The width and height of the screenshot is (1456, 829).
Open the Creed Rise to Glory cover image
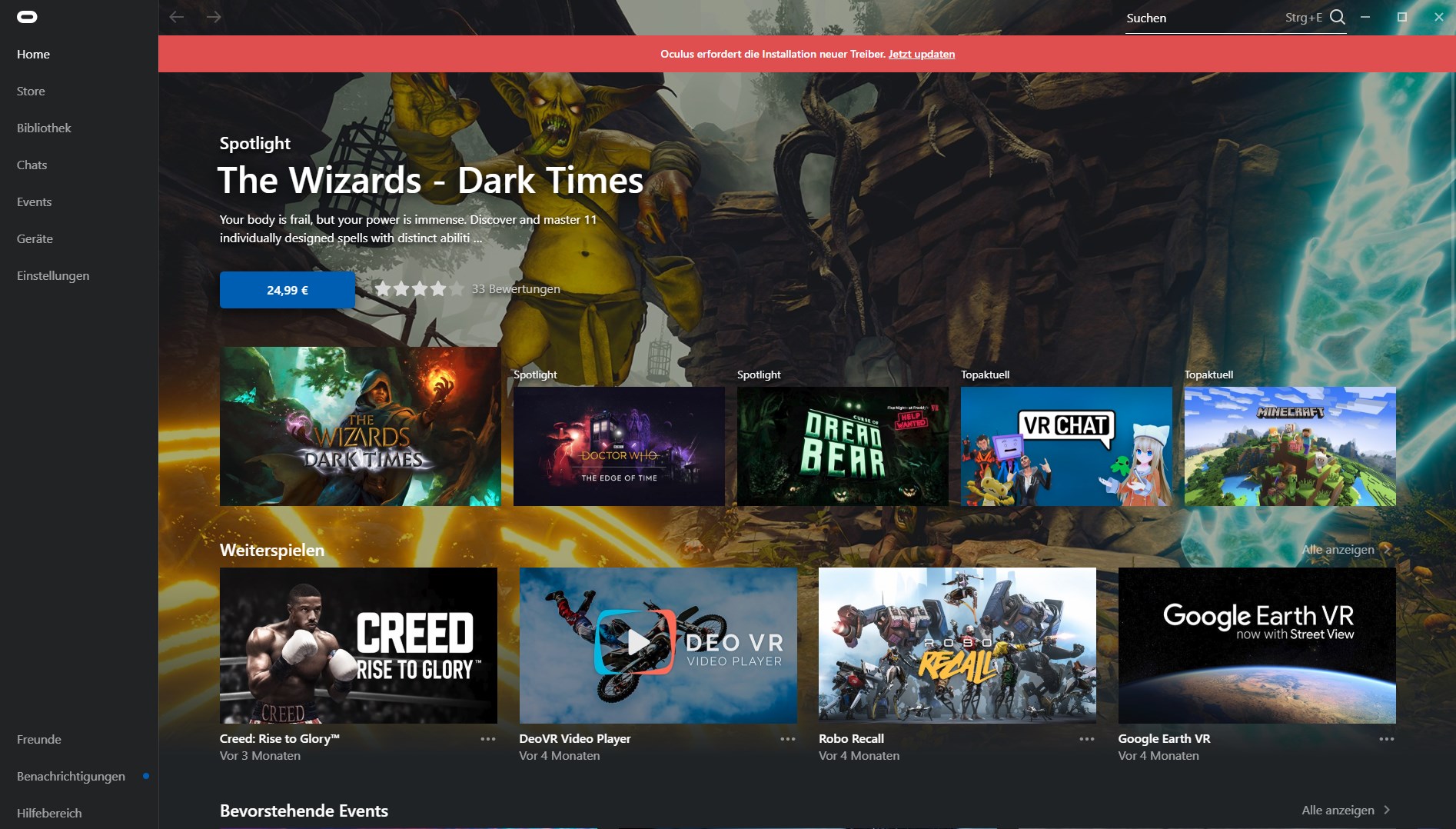tap(358, 645)
